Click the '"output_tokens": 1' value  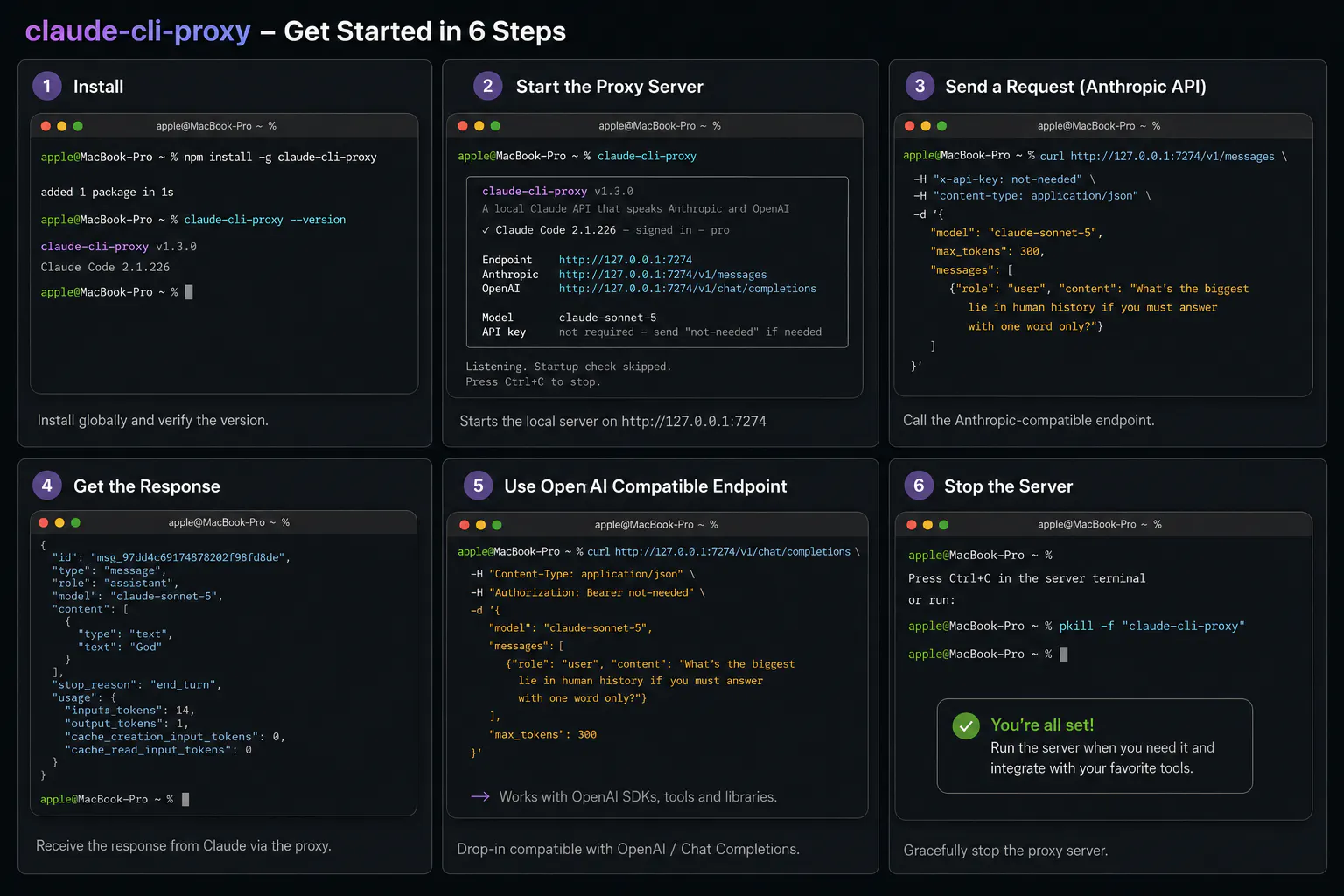click(126, 724)
